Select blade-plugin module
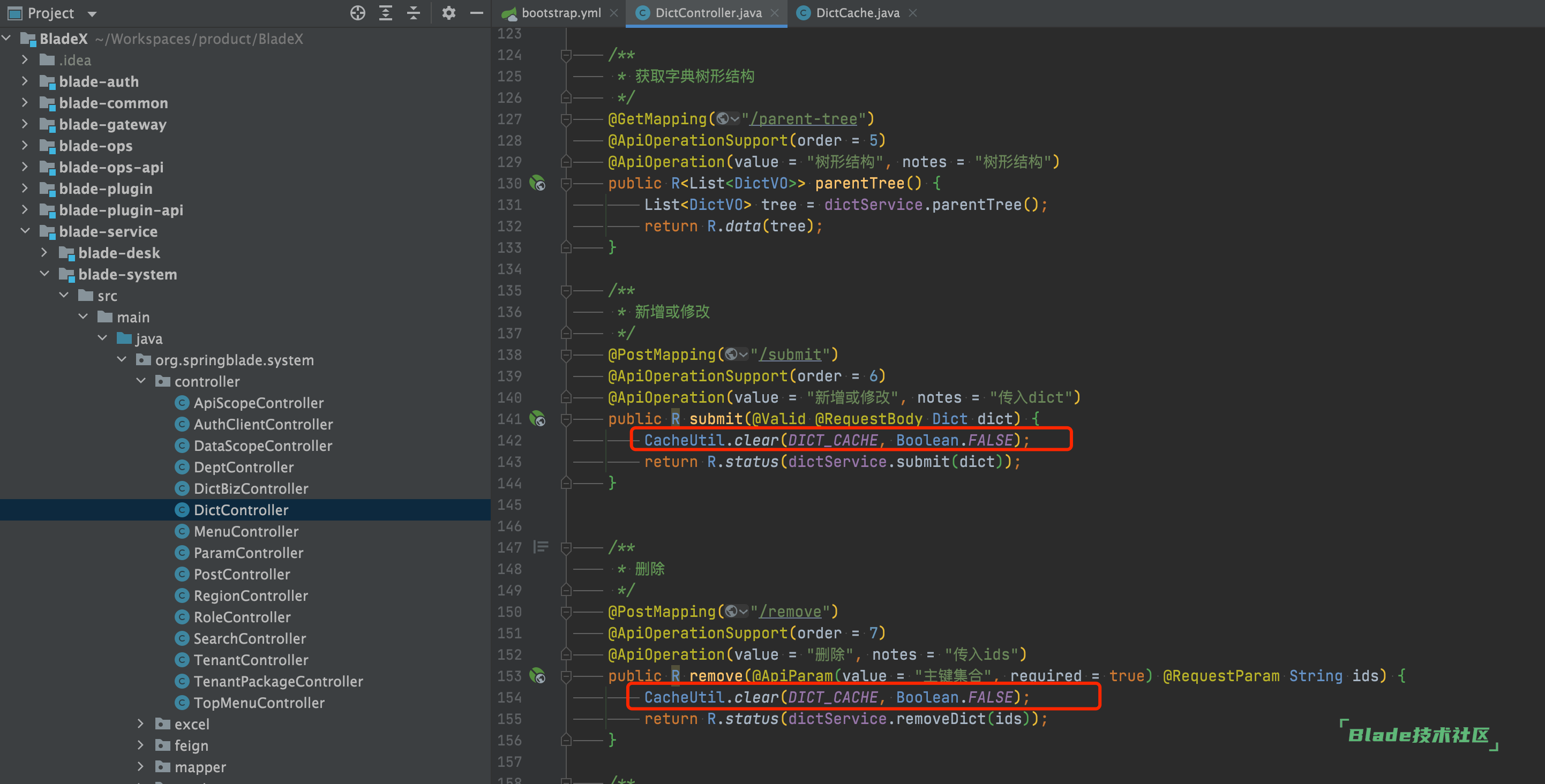Screen dimensions: 1545x784 click(x=106, y=188)
